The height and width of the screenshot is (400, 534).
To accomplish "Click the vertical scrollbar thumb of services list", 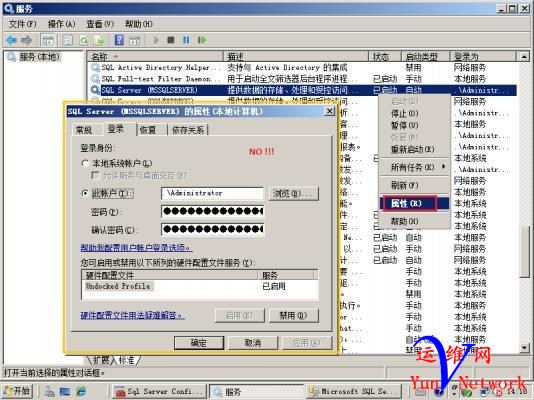I will pyautogui.click(x=524, y=251).
